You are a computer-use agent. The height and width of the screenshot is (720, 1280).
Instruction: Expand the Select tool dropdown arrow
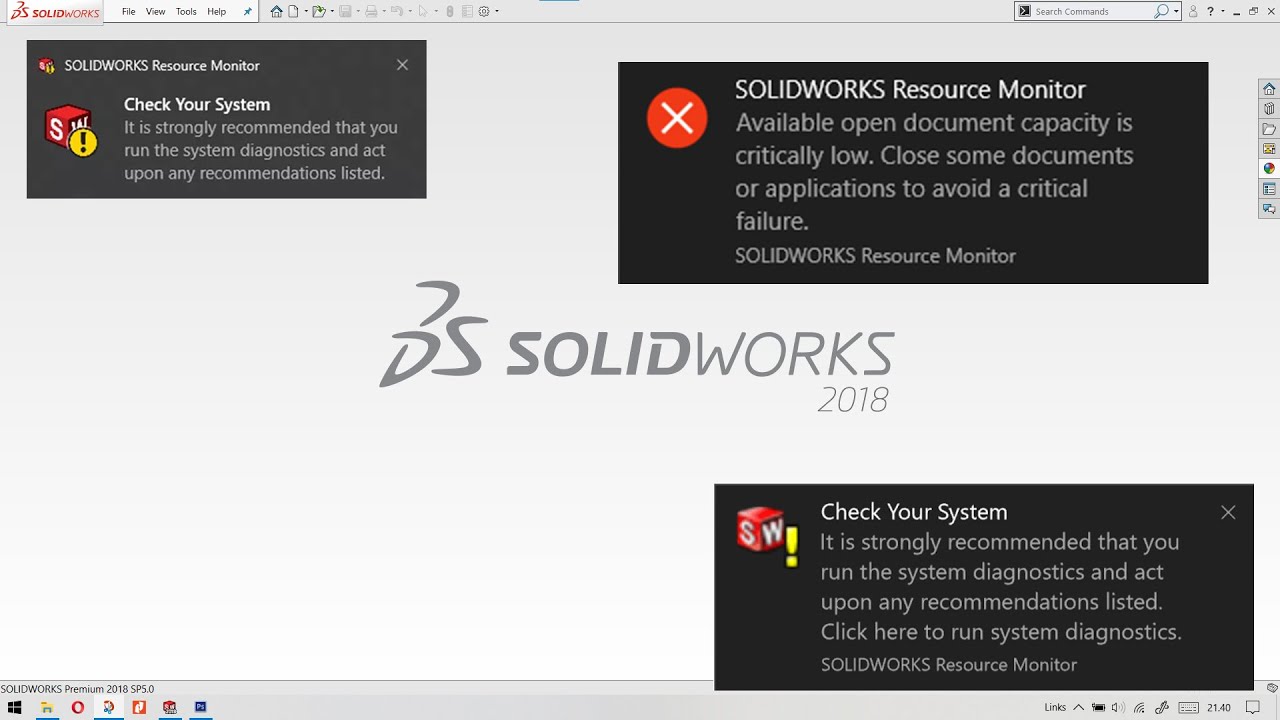tap(436, 11)
